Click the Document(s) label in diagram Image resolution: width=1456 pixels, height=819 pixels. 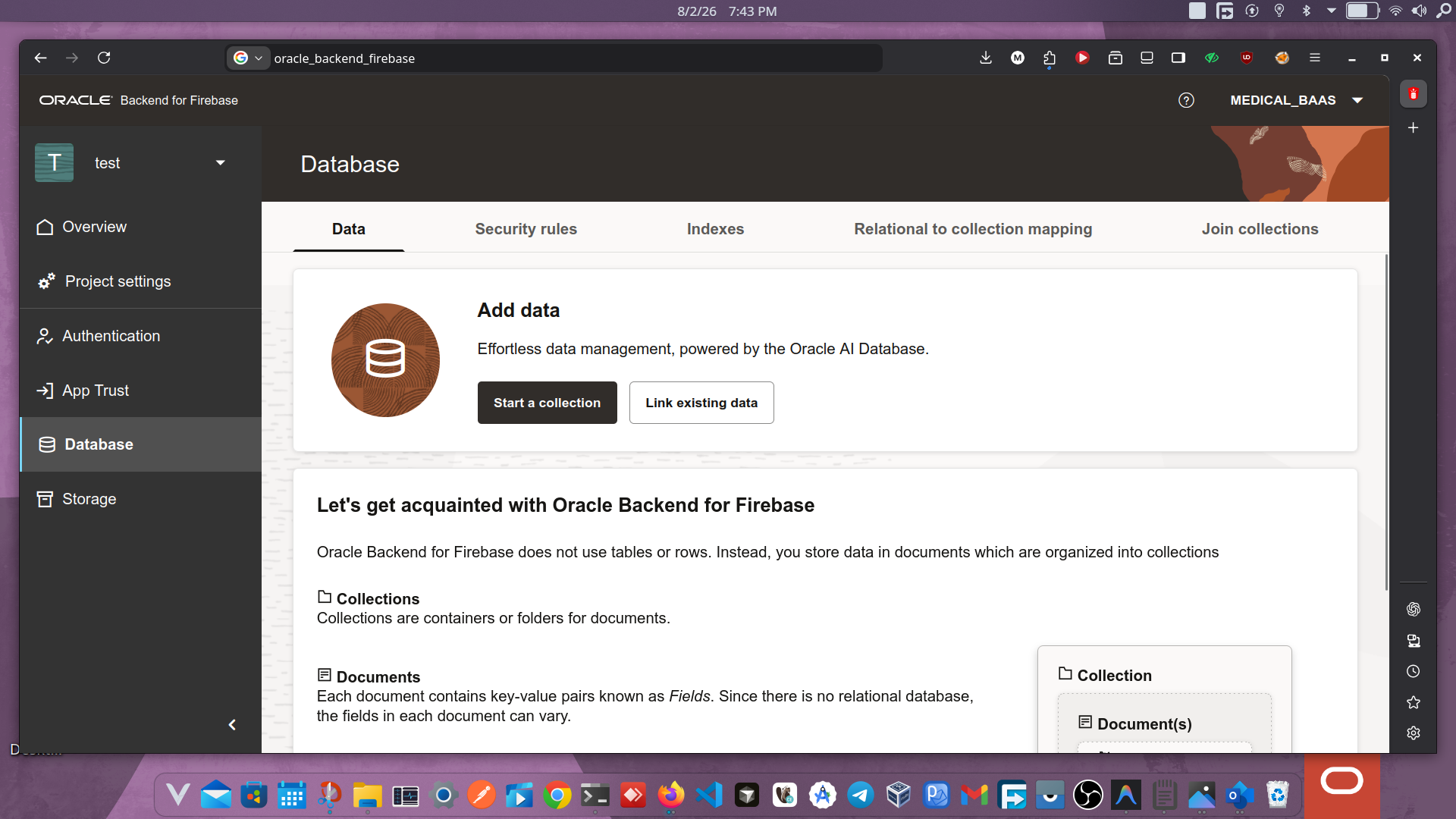click(1144, 724)
